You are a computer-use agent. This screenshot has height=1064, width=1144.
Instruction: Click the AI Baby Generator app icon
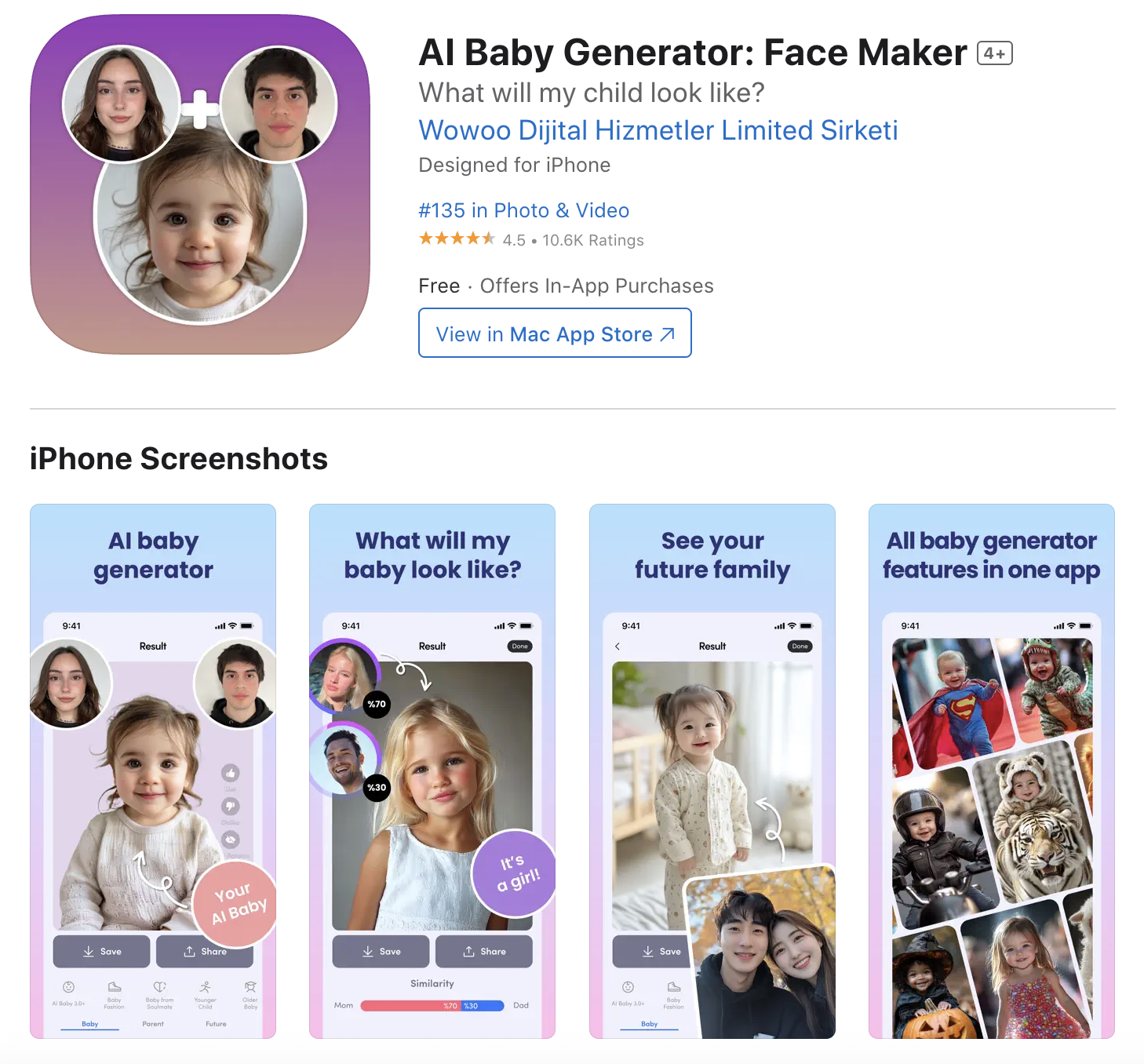[199, 184]
